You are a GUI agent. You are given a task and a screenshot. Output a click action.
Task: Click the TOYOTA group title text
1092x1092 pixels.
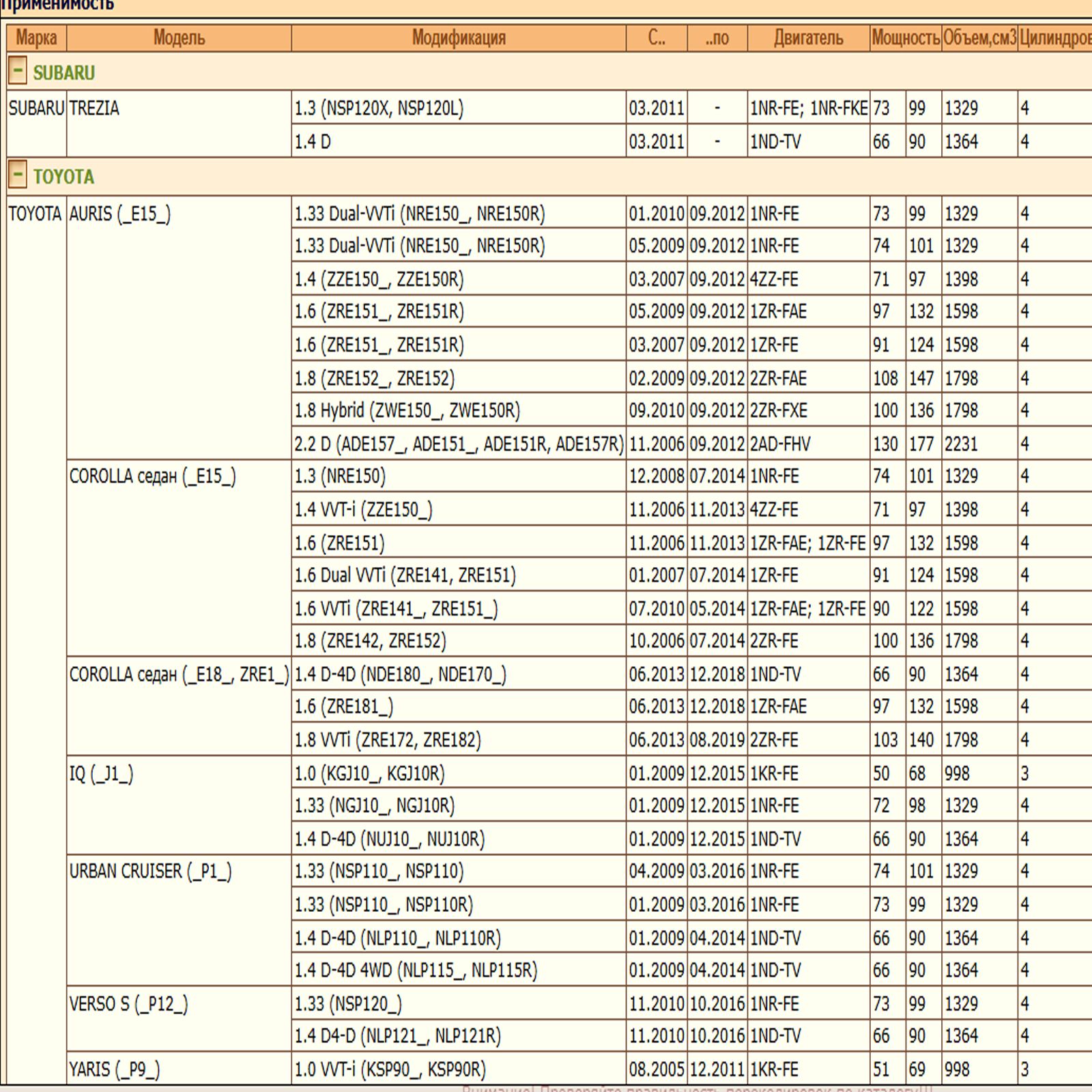(64, 177)
